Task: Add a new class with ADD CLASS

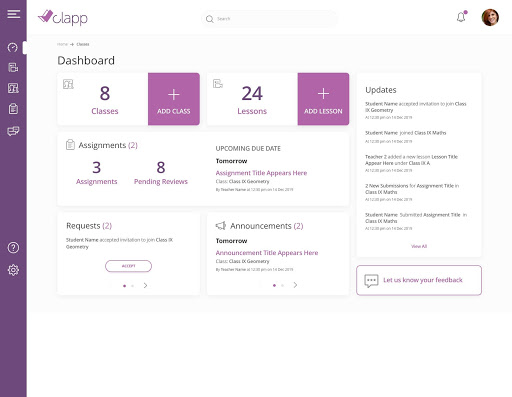Action: [174, 99]
